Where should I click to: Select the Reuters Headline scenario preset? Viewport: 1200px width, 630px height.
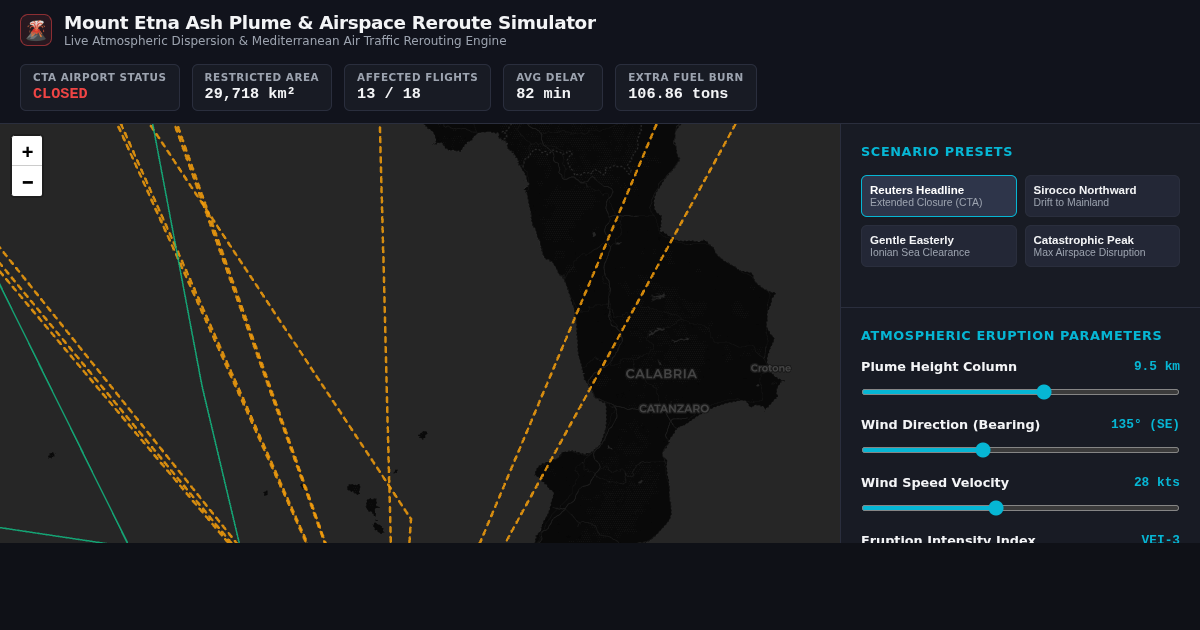click(939, 196)
